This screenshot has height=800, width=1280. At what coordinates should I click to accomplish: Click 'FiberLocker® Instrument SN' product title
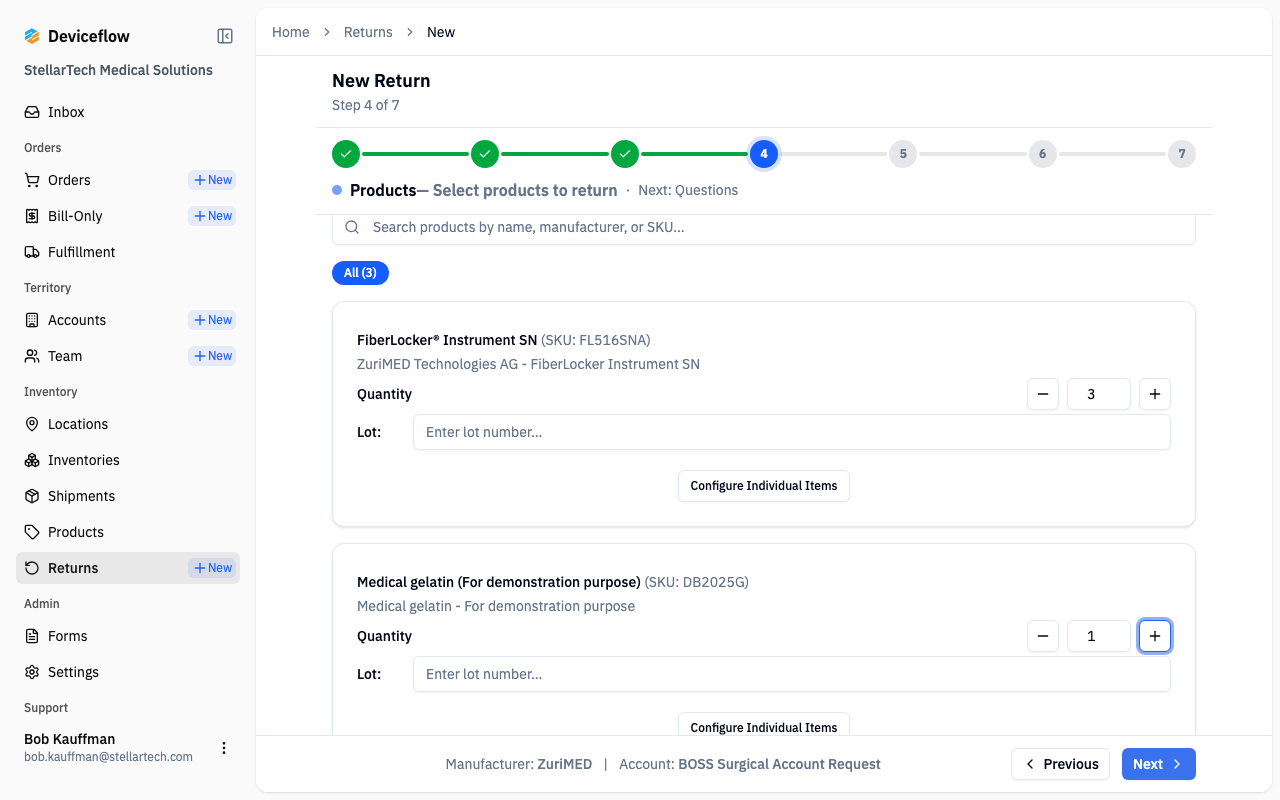tap(447, 340)
